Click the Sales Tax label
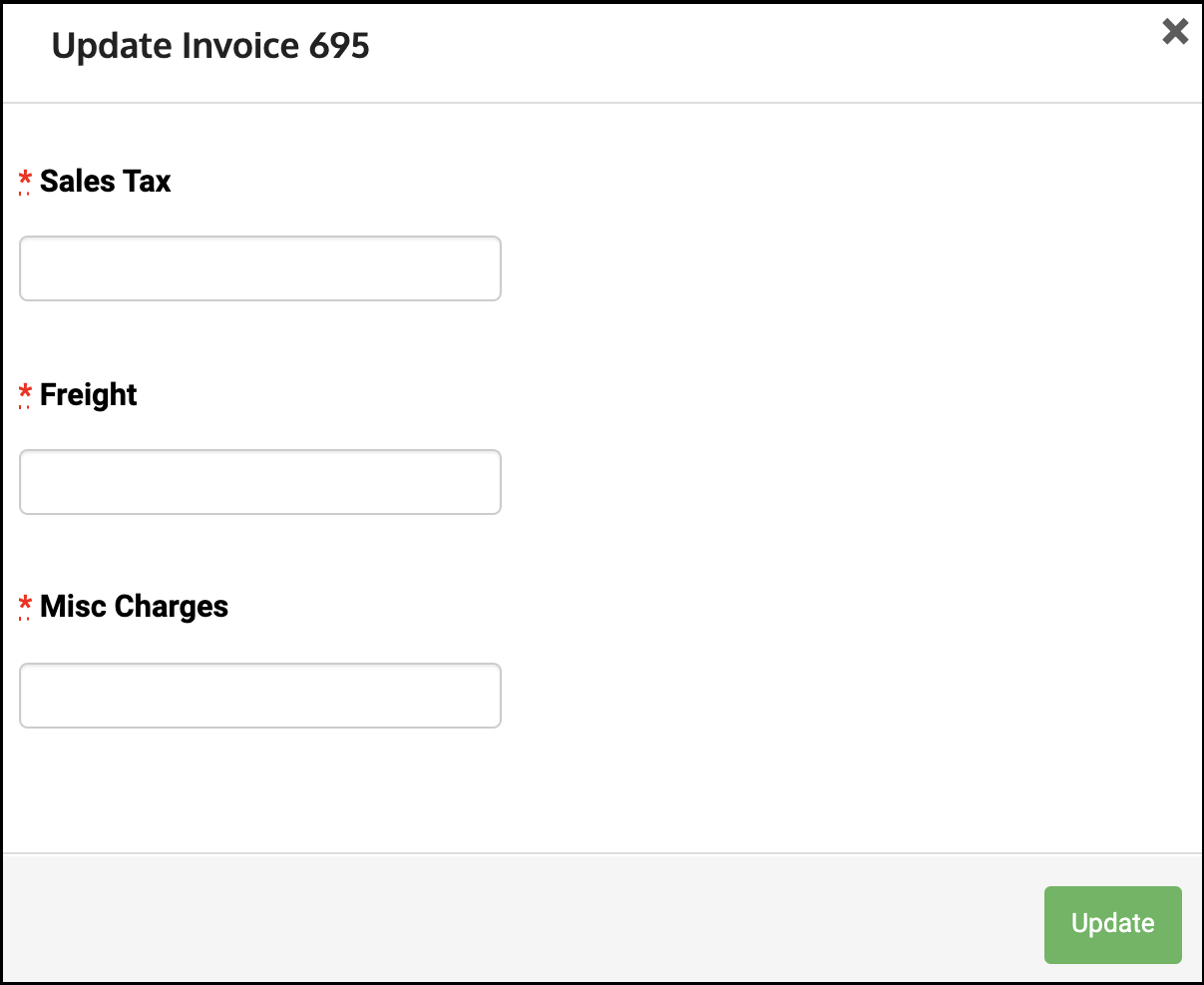Image resolution: width=1204 pixels, height=985 pixels. 105,182
